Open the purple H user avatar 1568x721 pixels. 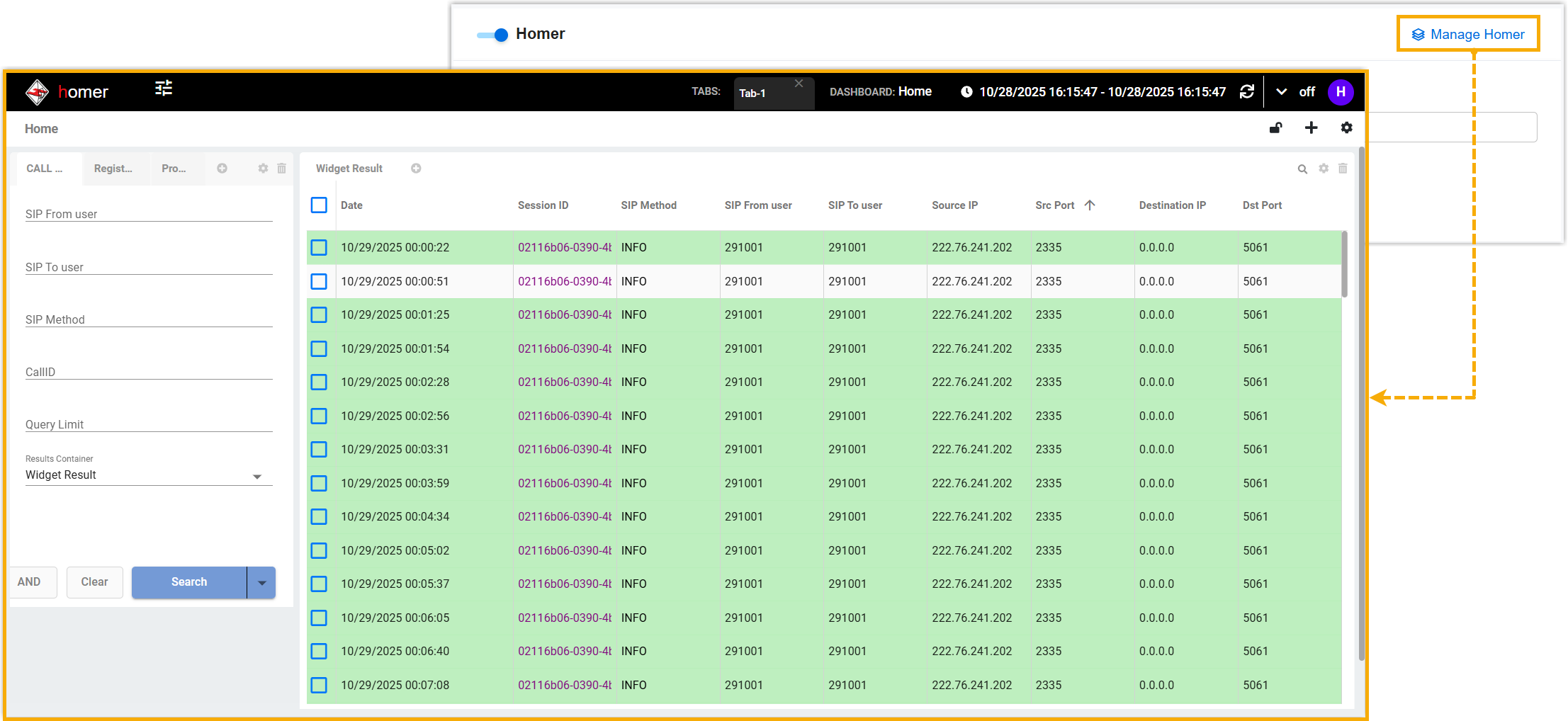[x=1341, y=92]
